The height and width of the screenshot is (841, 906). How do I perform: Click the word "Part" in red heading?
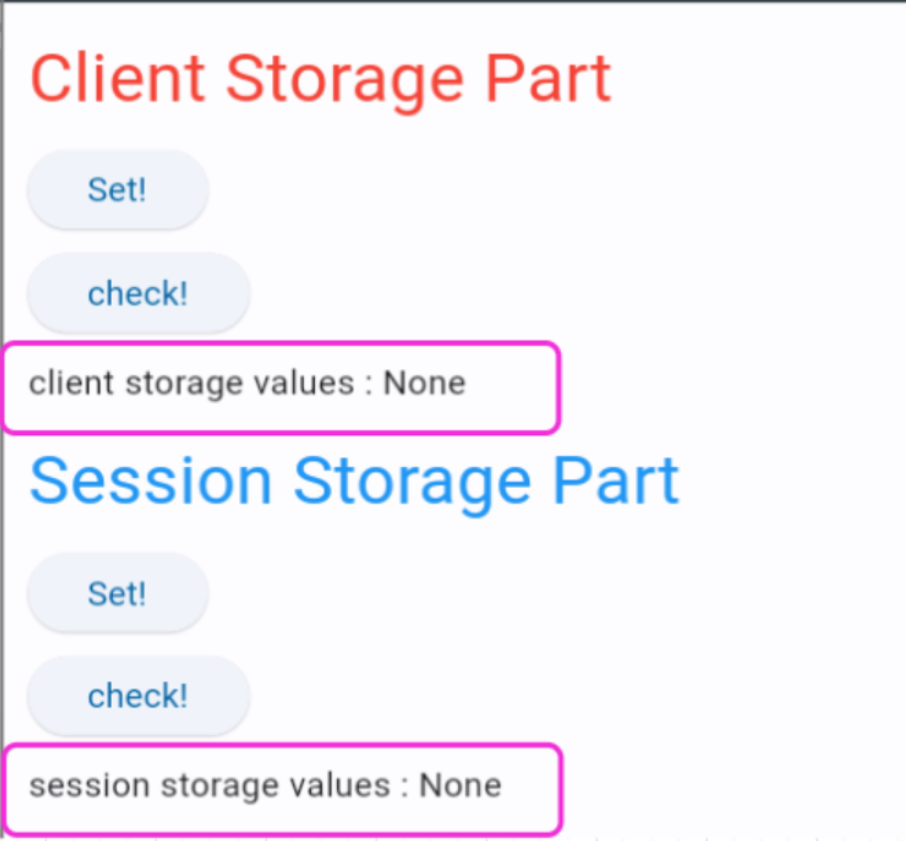[x=548, y=78]
